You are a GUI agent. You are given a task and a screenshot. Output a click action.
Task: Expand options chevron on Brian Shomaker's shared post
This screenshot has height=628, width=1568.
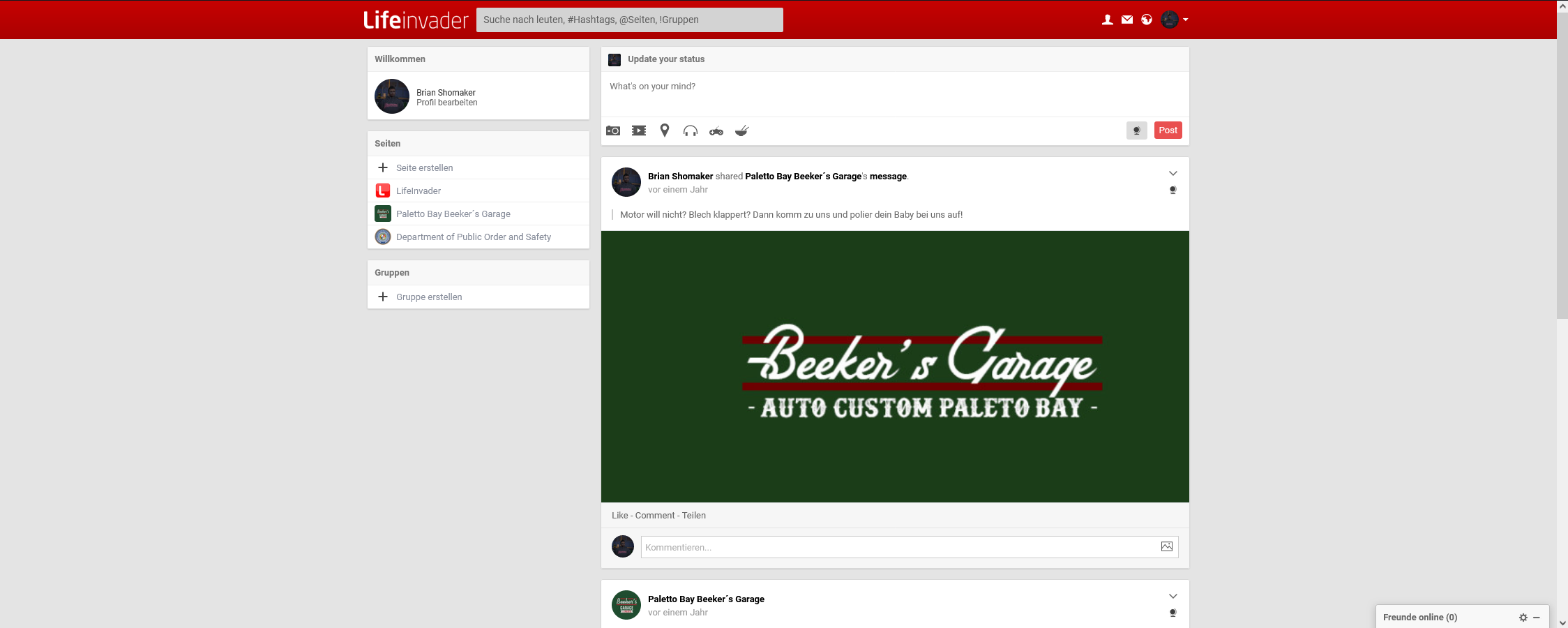[1173, 173]
